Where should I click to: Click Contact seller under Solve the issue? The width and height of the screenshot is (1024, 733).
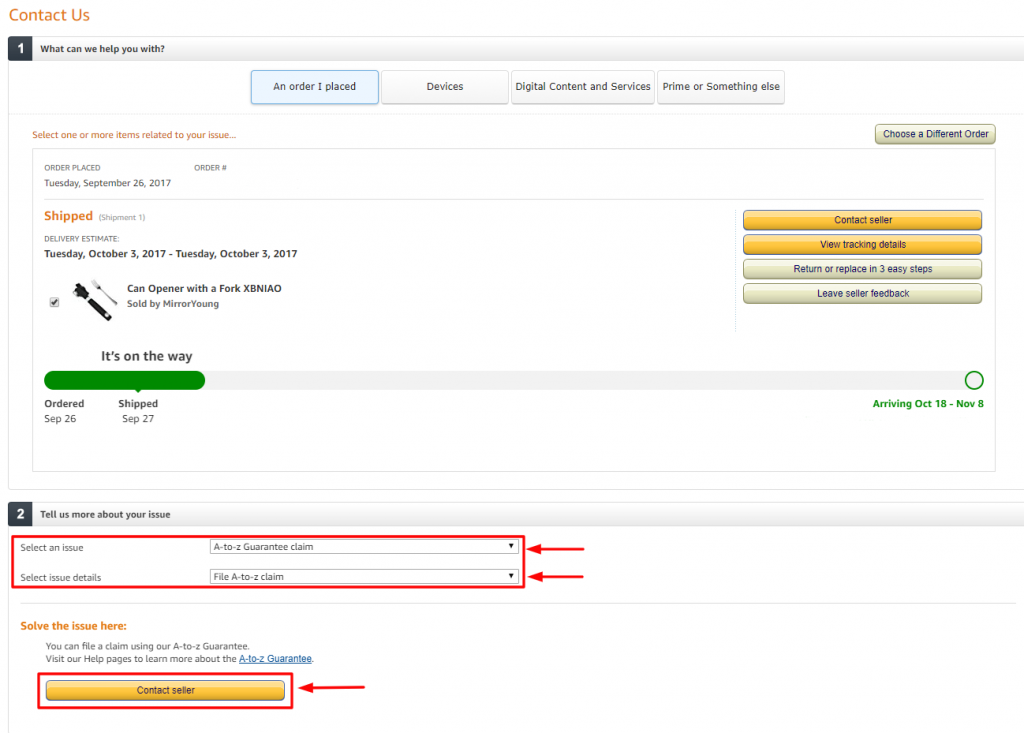click(165, 690)
